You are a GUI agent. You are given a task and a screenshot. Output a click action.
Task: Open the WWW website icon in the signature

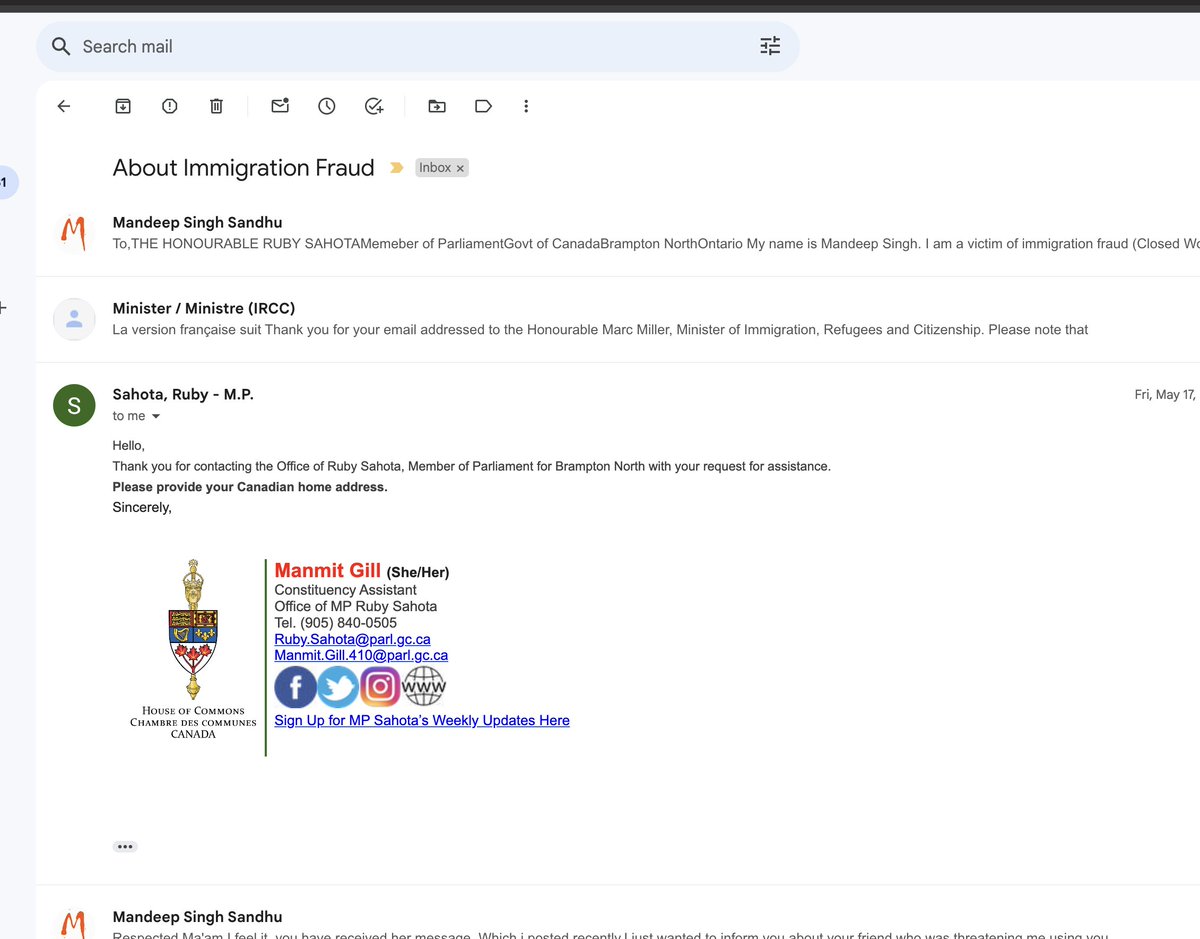424,686
